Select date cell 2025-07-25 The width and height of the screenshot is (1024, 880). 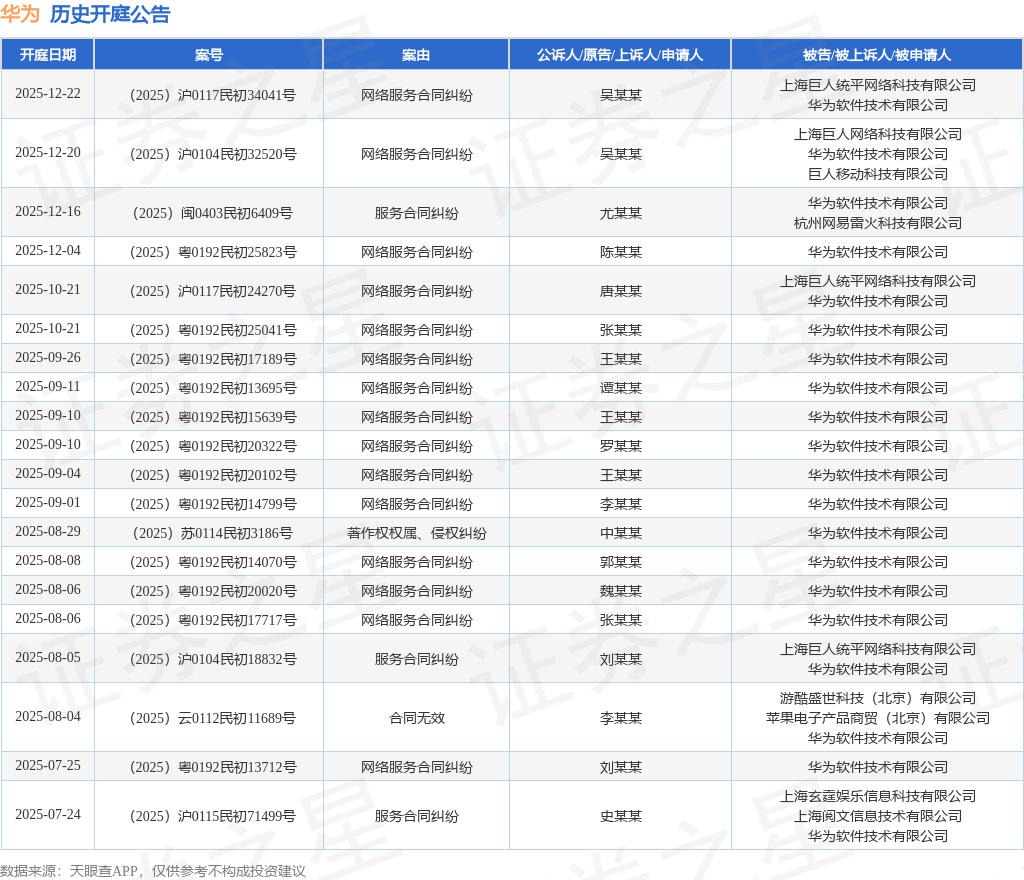tap(48, 765)
